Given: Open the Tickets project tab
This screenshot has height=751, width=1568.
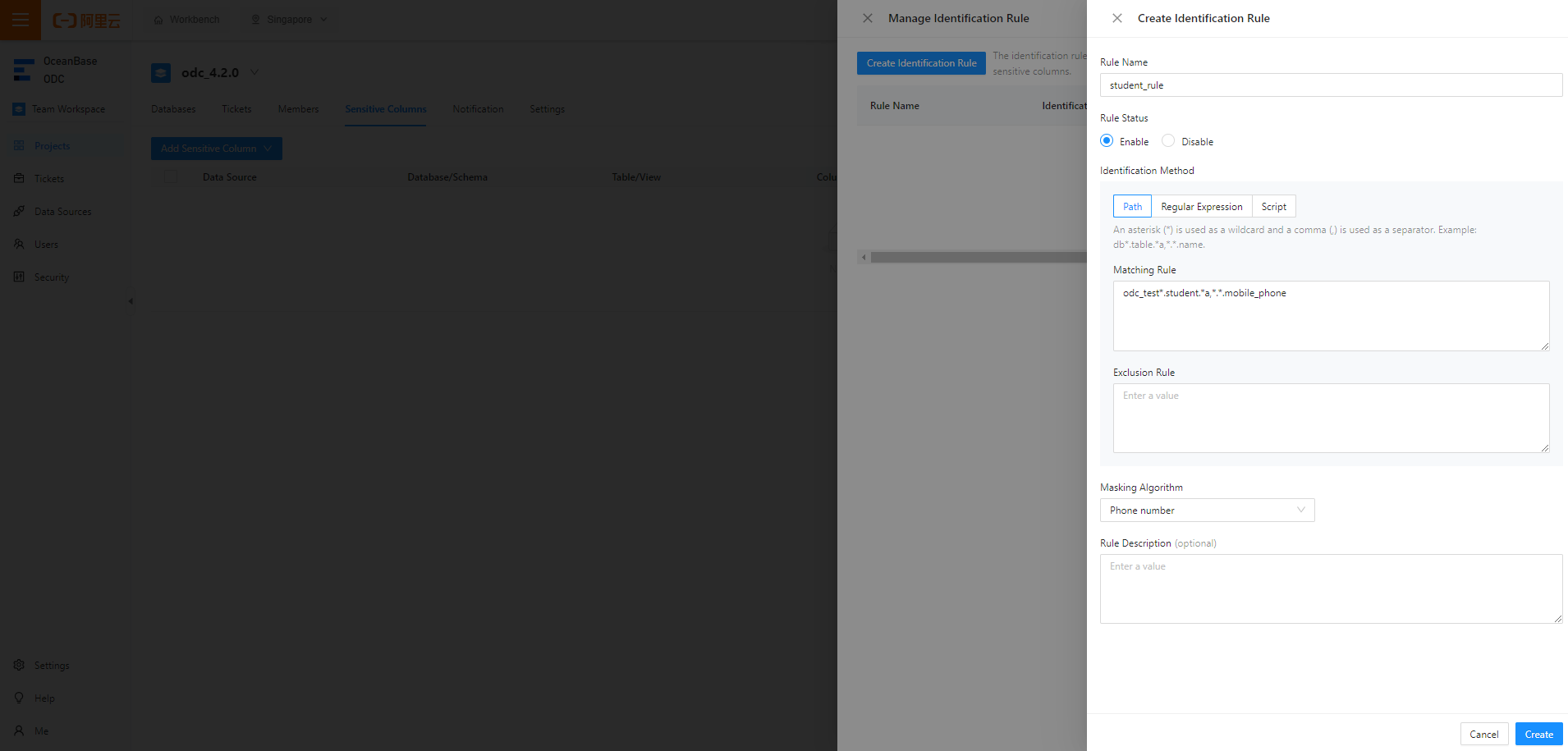Looking at the screenshot, I should click(x=236, y=109).
